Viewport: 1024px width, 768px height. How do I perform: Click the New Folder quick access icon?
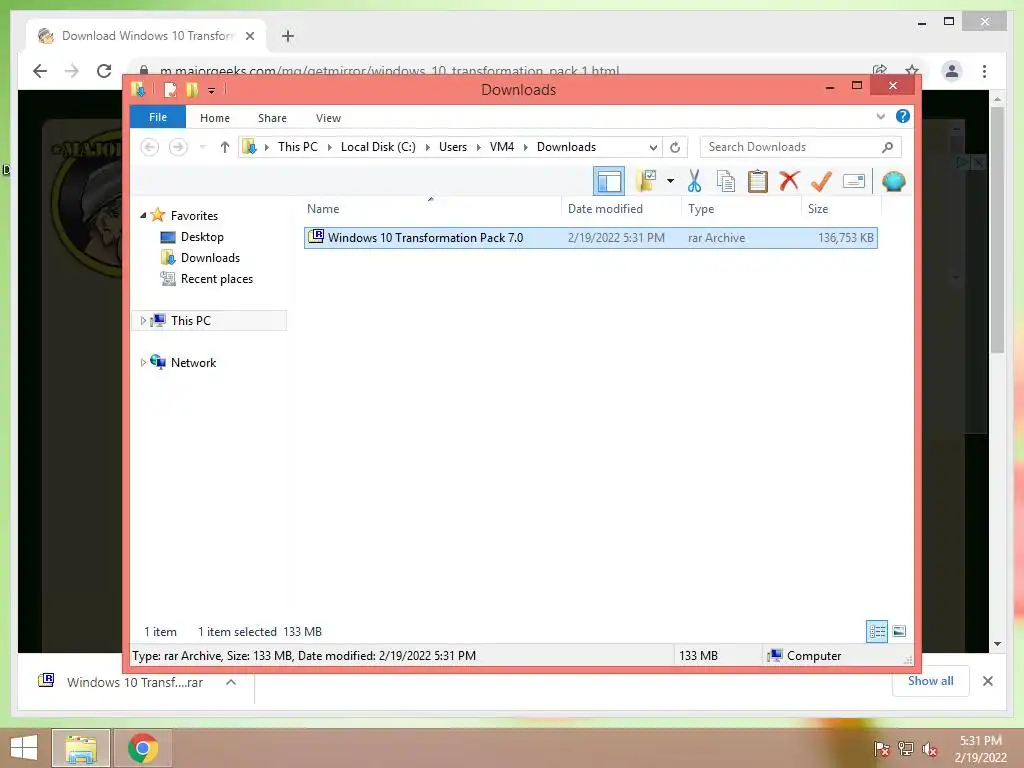191,89
